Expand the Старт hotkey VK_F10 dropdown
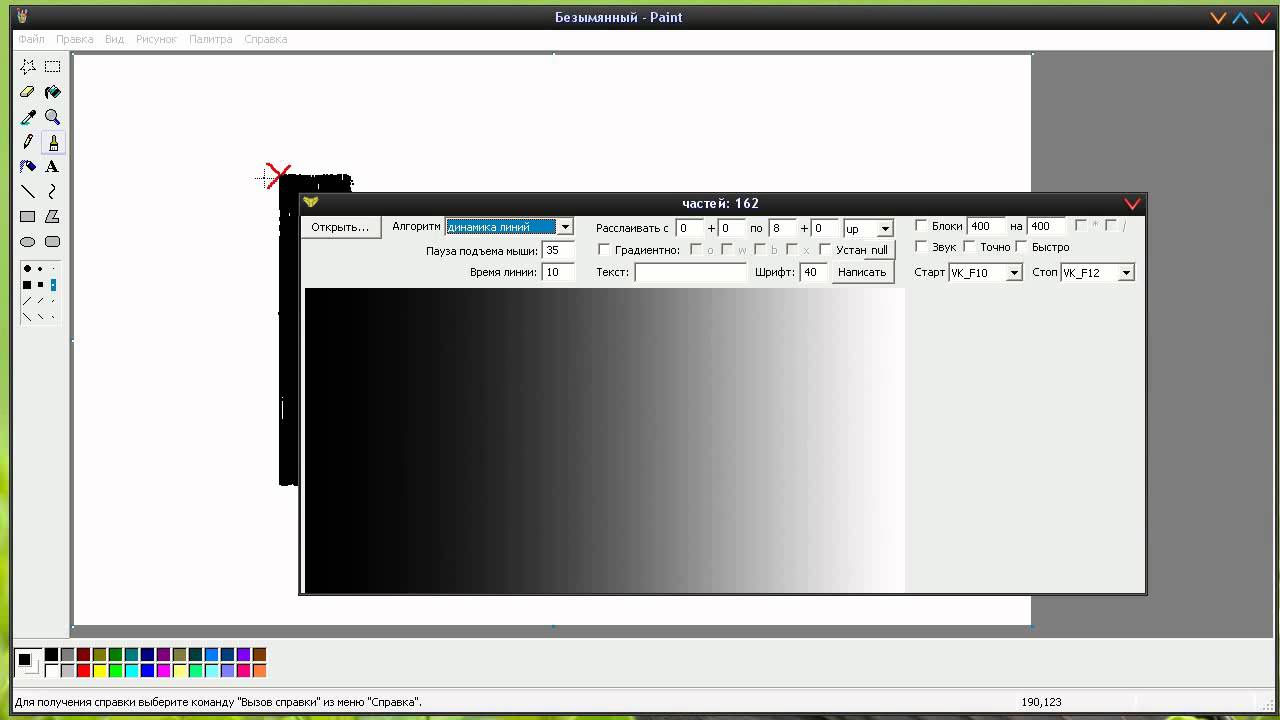 [1014, 273]
